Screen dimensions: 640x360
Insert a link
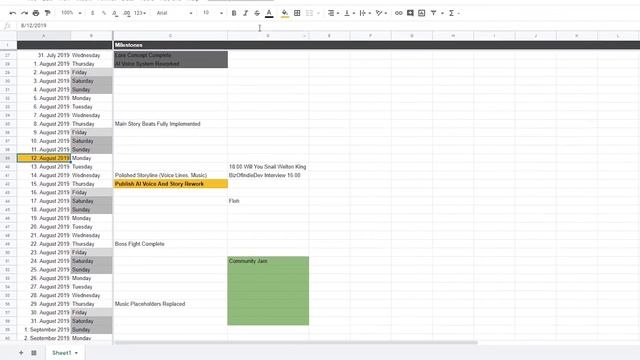pos(398,13)
